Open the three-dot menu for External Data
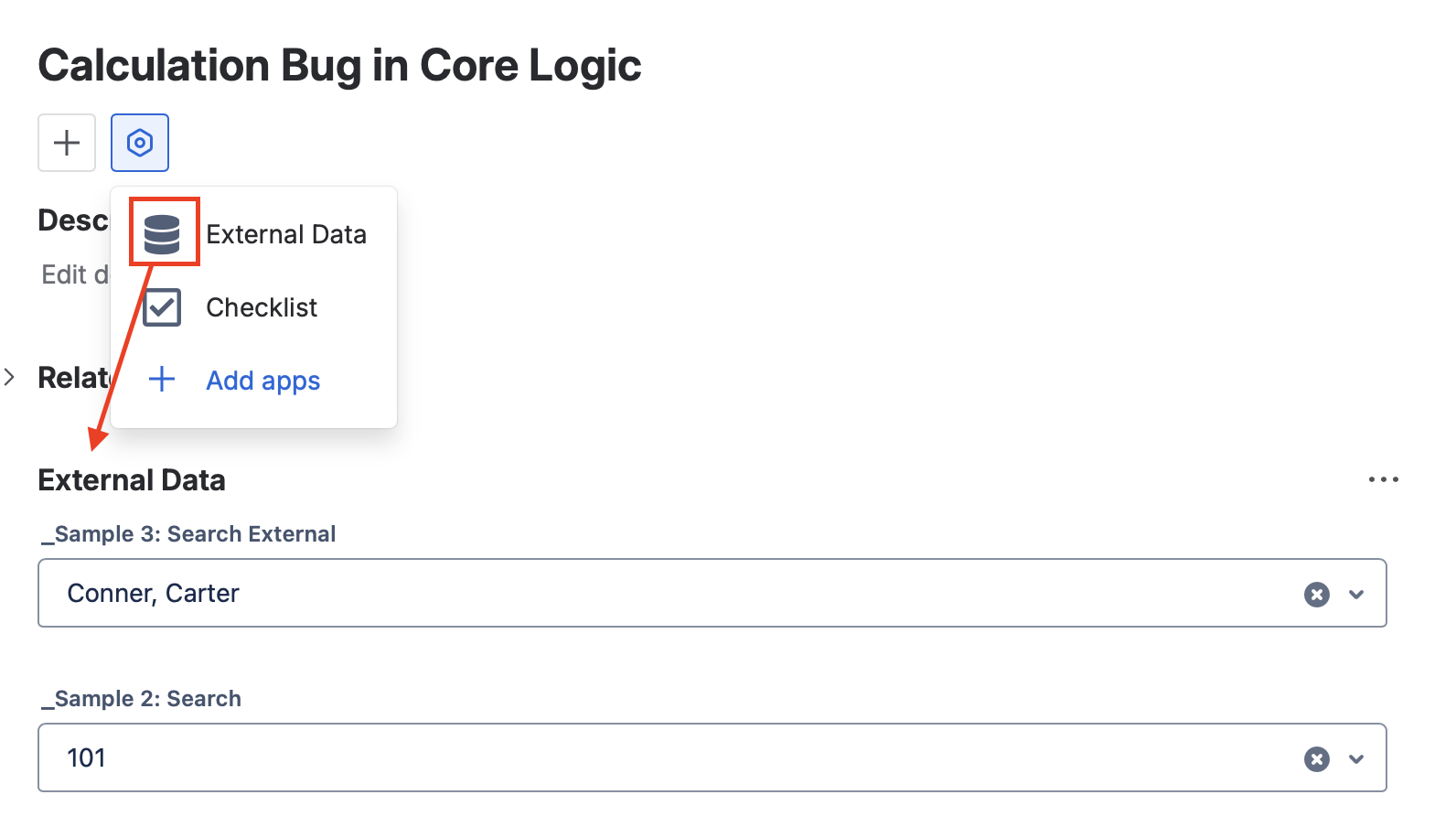The height and width of the screenshot is (827, 1456). [x=1383, y=479]
